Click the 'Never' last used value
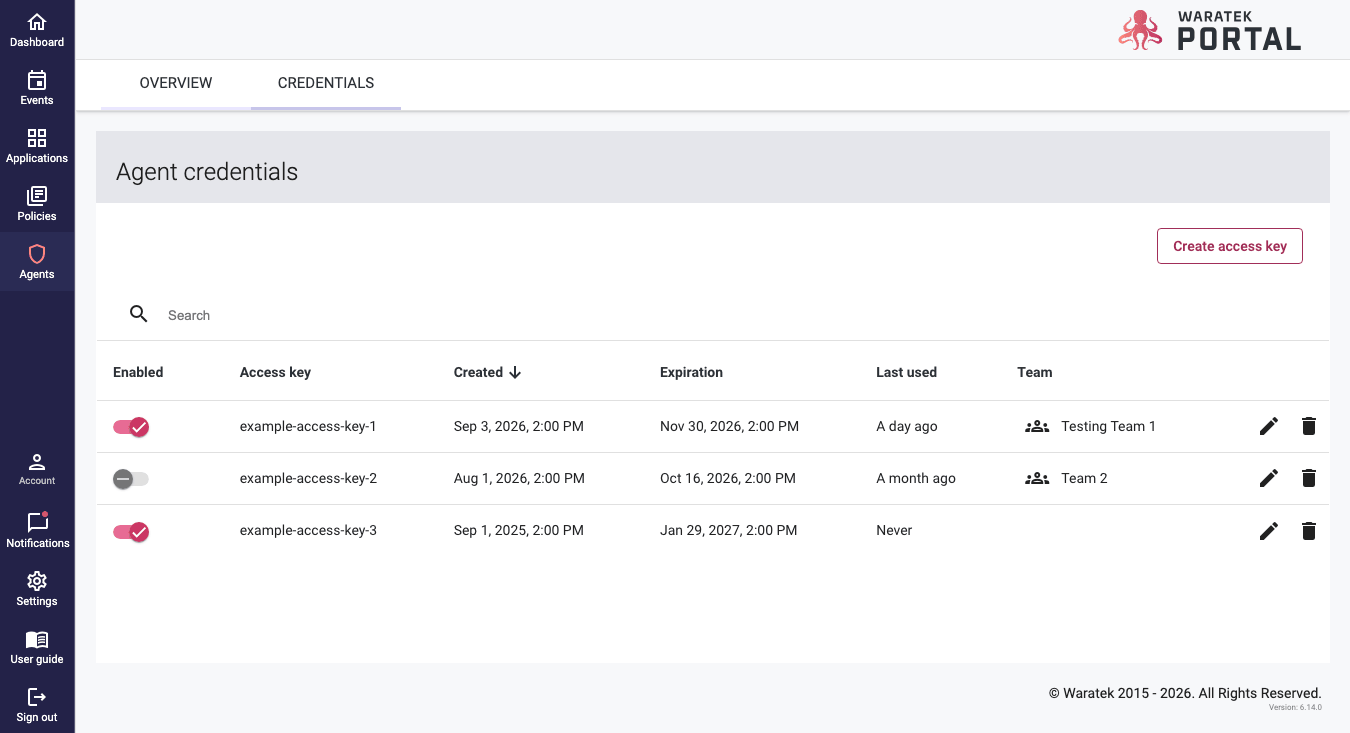Screen dimensions: 1350x733 [894, 530]
